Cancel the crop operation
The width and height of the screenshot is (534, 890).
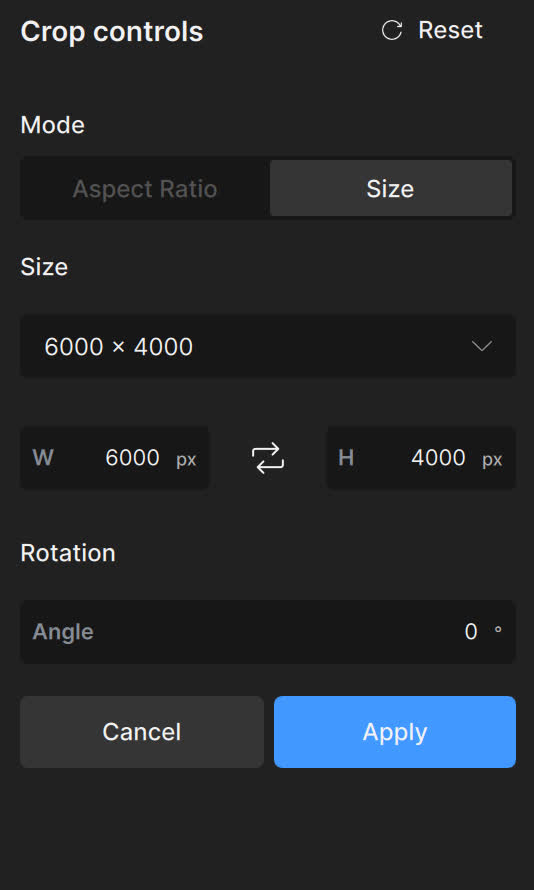point(142,732)
